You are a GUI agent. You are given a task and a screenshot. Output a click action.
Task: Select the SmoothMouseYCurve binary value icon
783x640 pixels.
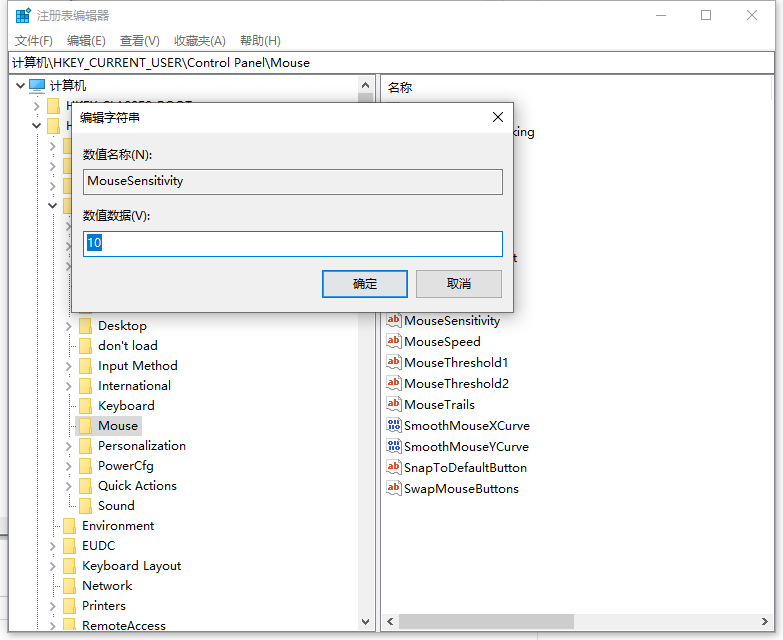pyautogui.click(x=394, y=447)
